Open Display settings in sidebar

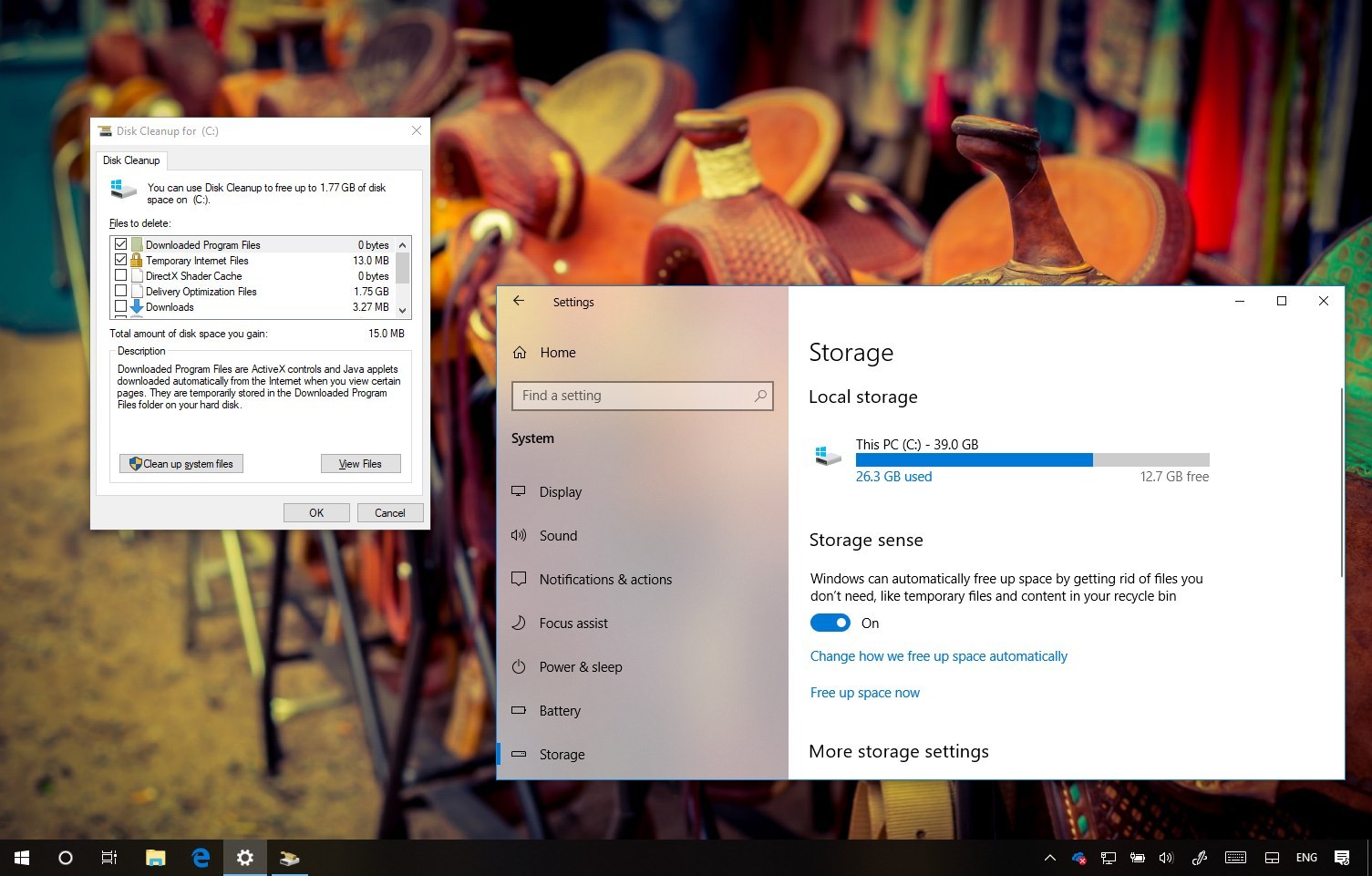tap(642, 492)
